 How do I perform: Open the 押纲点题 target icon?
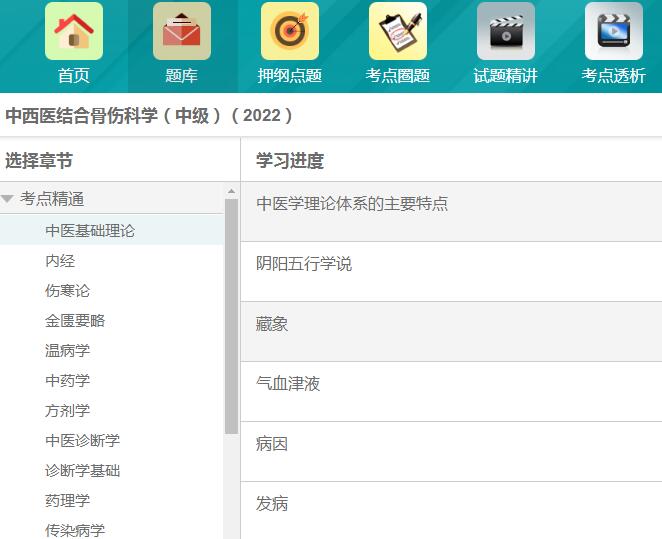pyautogui.click(x=290, y=31)
